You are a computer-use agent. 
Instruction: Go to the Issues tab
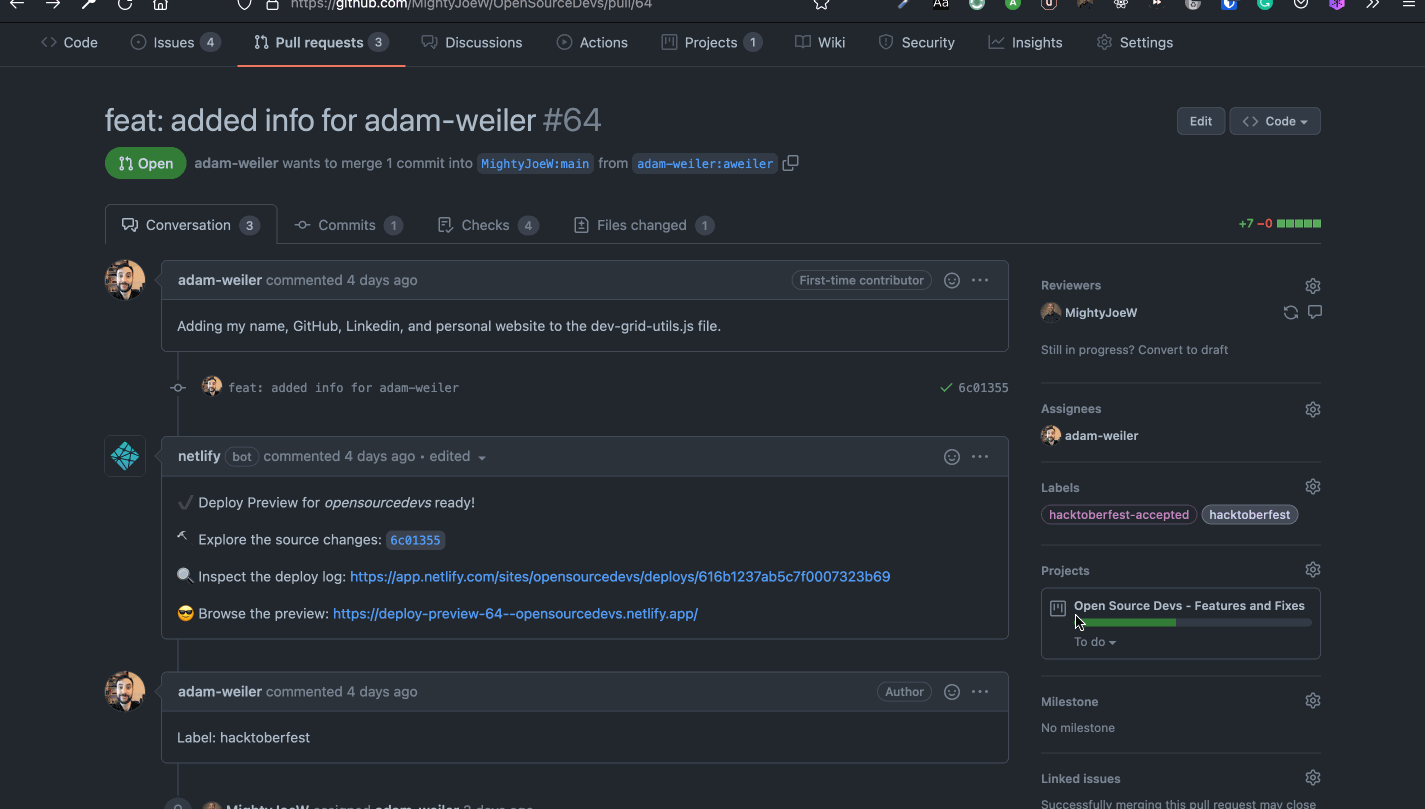175,42
